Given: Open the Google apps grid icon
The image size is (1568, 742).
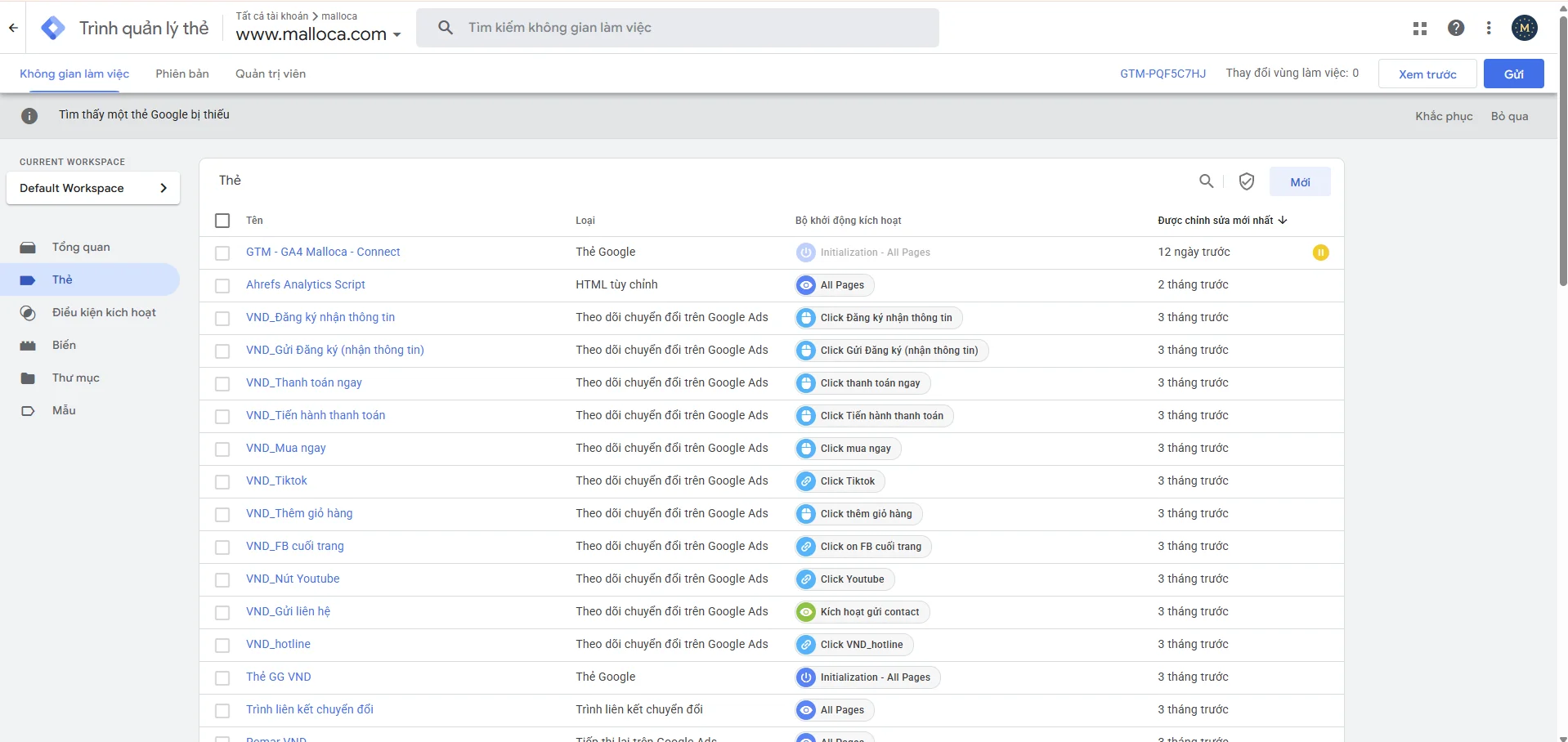Looking at the screenshot, I should point(1420,29).
